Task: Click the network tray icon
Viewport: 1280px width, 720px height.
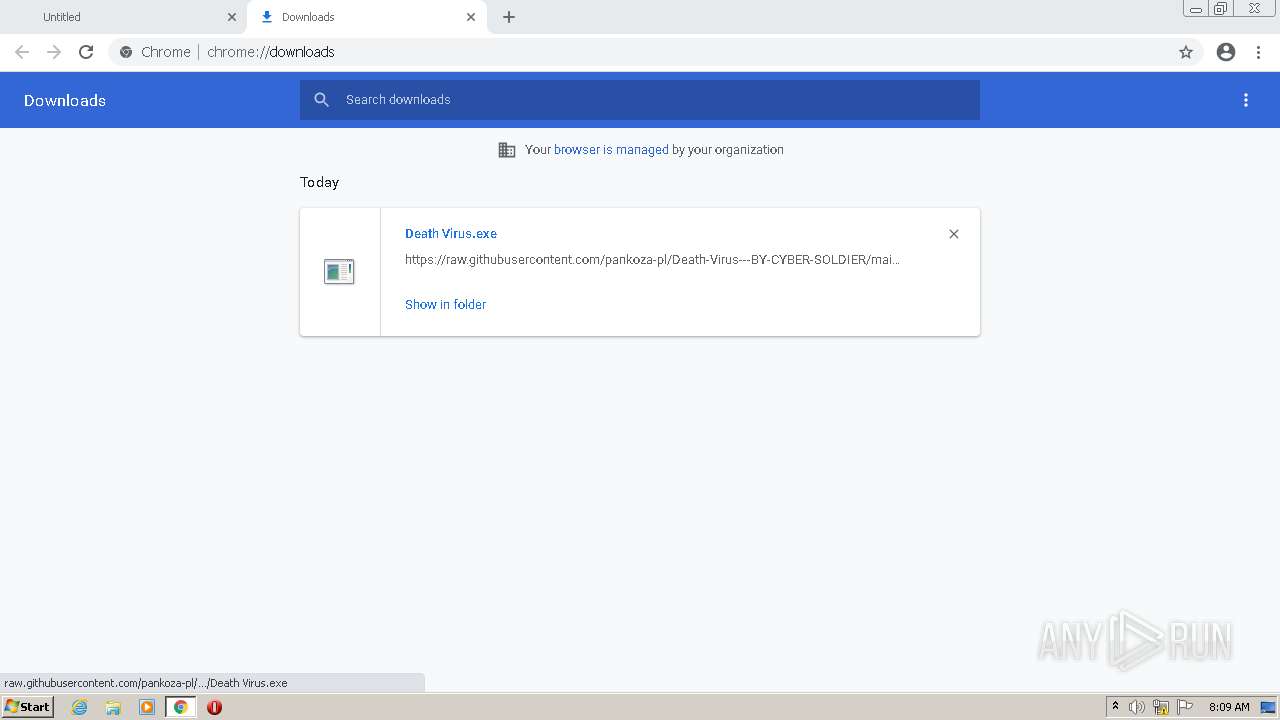Action: coord(1161,707)
